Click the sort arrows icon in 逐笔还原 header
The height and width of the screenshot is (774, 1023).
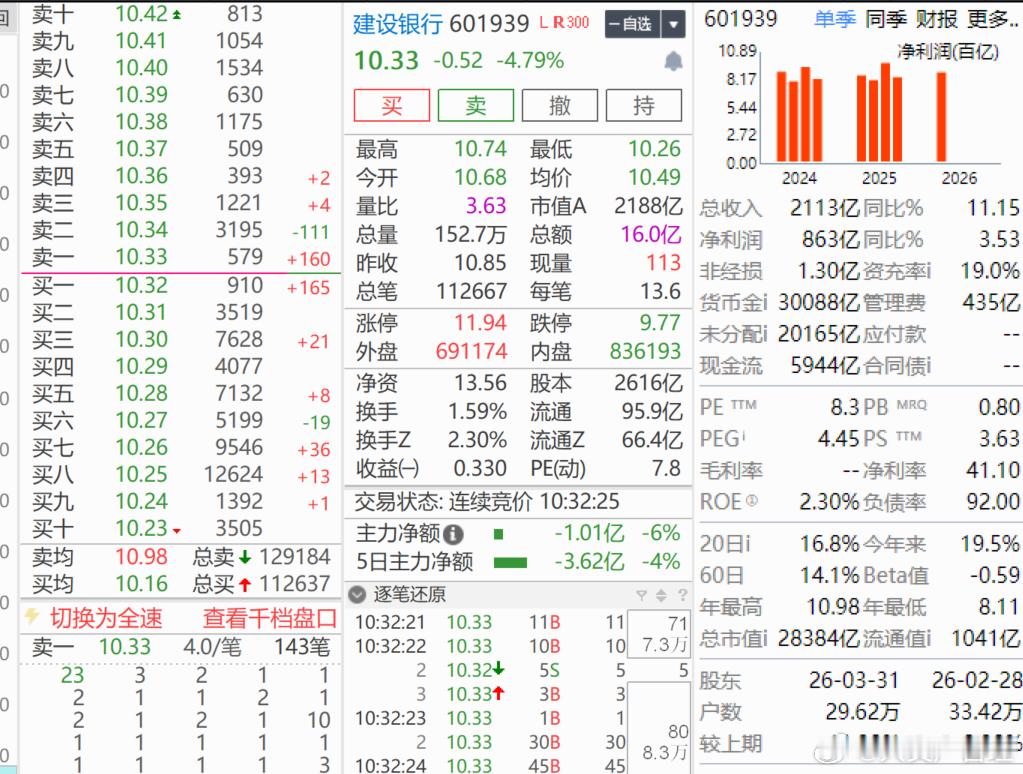coord(662,595)
